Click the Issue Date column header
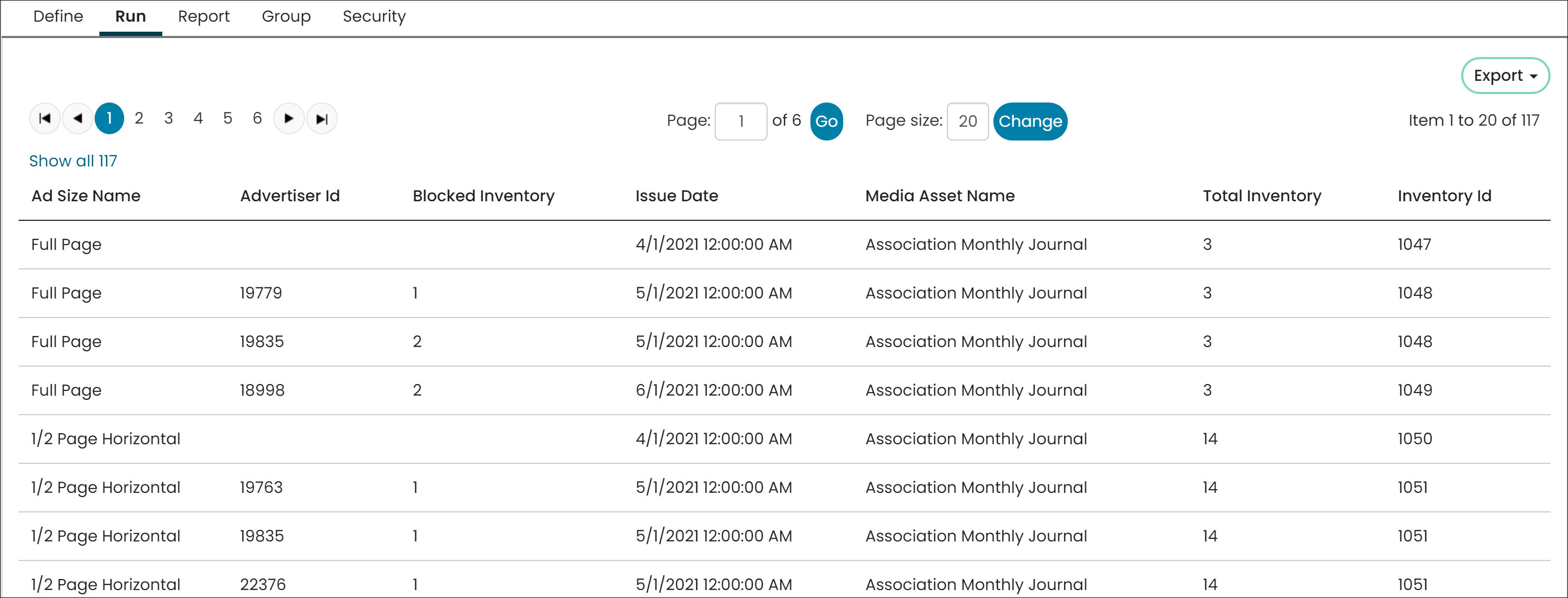The width and height of the screenshot is (1568, 598). click(677, 196)
